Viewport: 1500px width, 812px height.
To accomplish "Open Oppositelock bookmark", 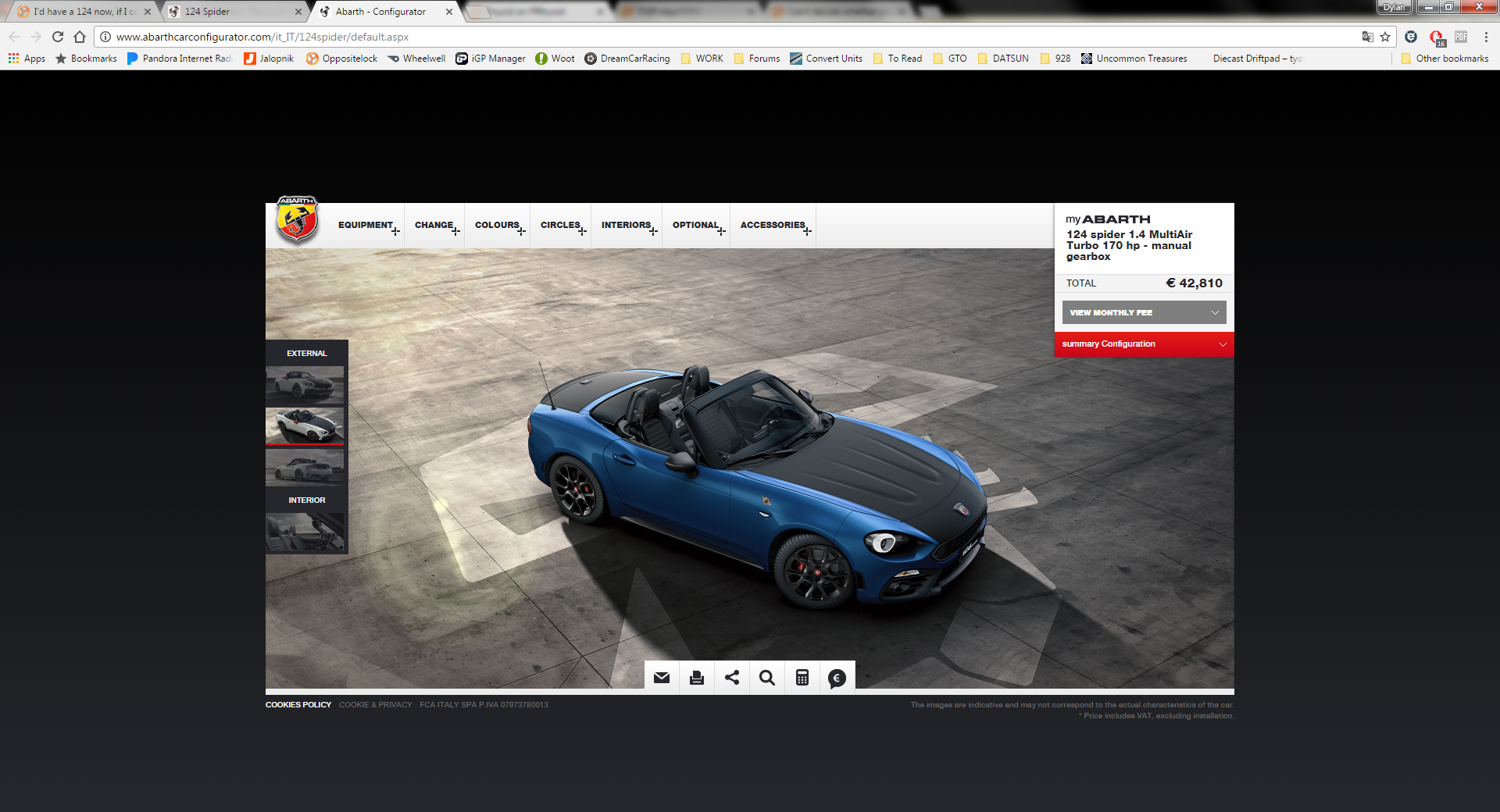I will pos(341,59).
